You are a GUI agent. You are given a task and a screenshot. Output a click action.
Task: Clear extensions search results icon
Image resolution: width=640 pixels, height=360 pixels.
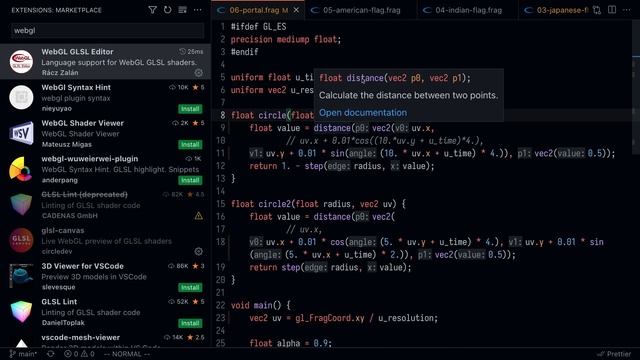(182, 10)
